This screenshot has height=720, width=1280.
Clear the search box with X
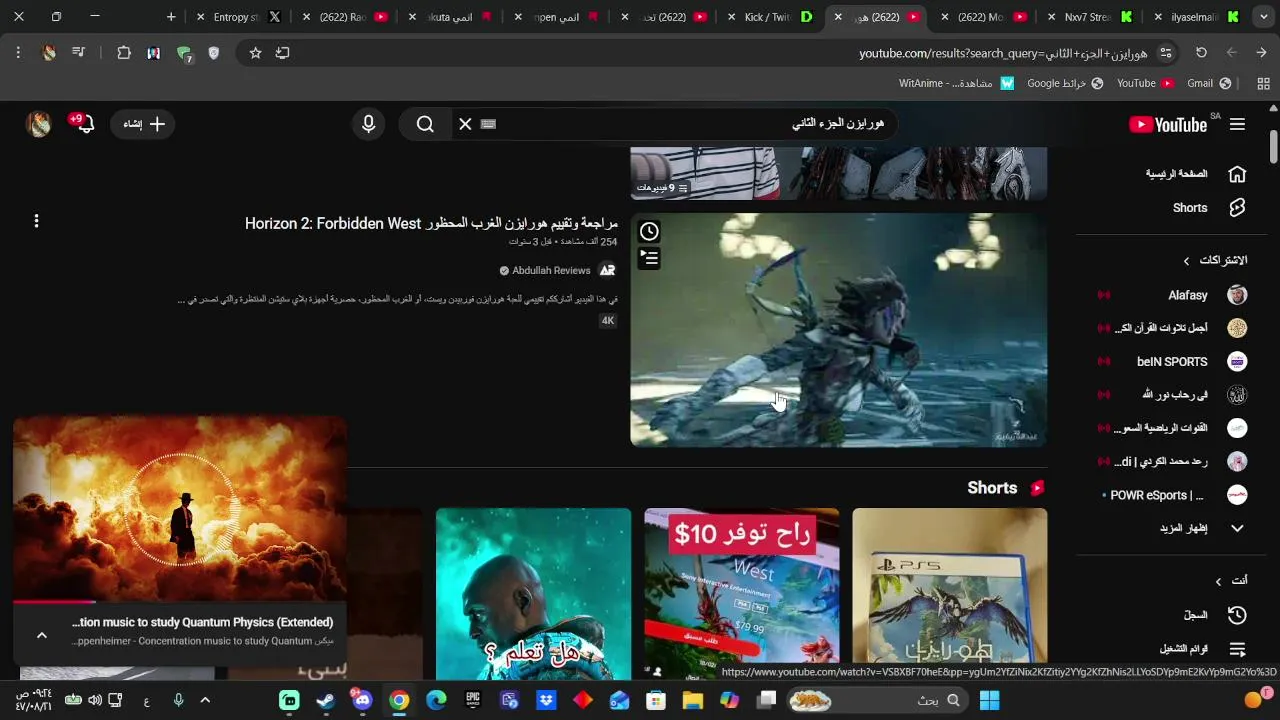pyautogui.click(x=465, y=124)
